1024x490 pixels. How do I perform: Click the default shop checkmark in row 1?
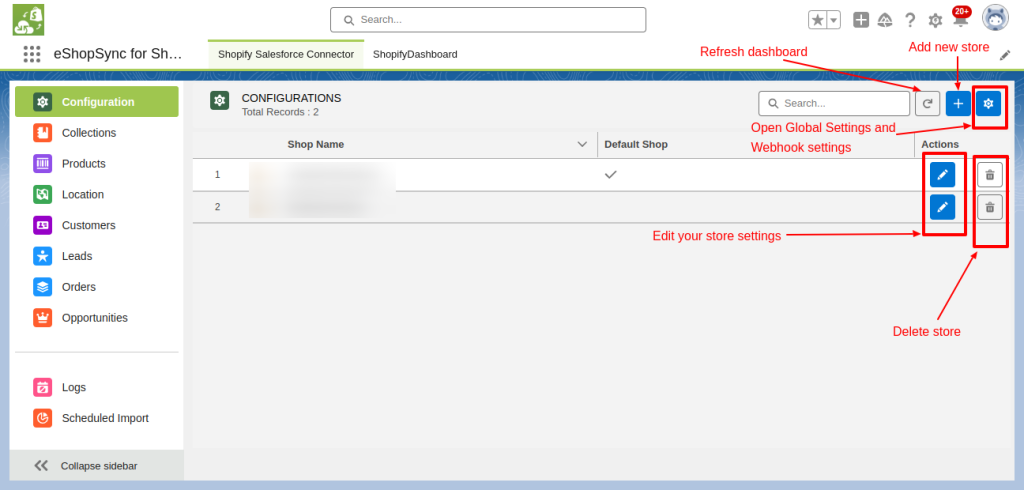[611, 174]
